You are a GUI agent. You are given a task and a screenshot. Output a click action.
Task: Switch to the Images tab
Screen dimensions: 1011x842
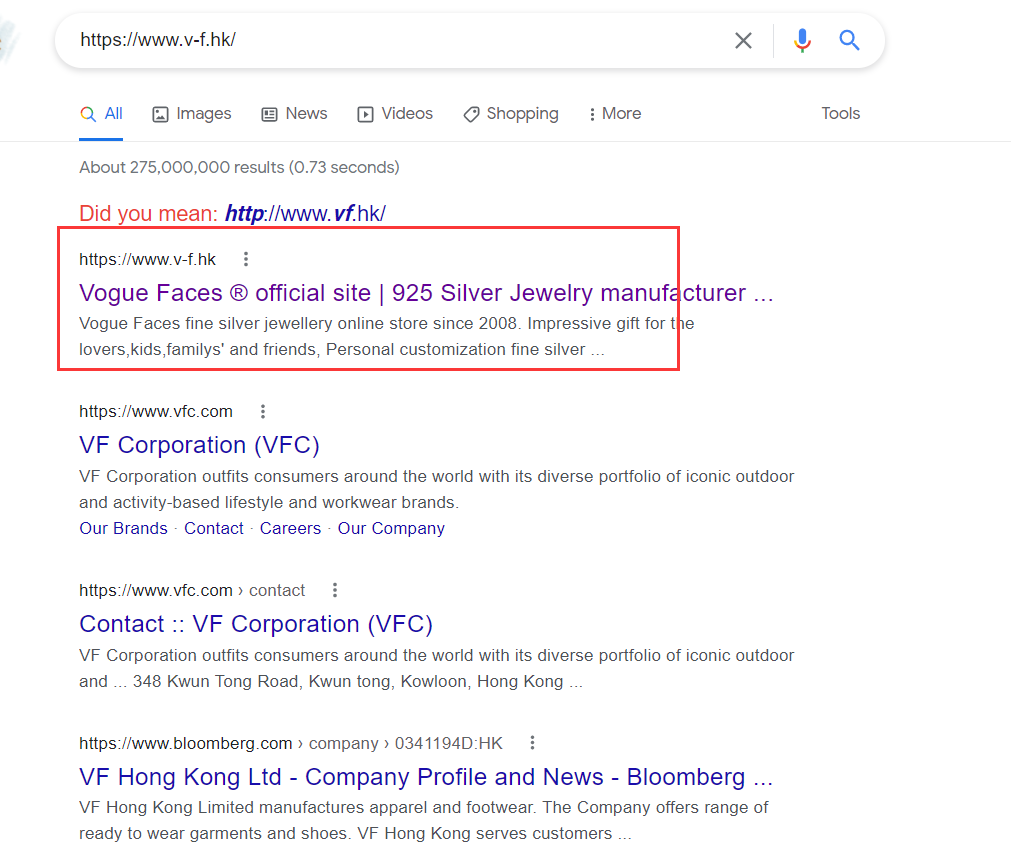[x=191, y=114]
